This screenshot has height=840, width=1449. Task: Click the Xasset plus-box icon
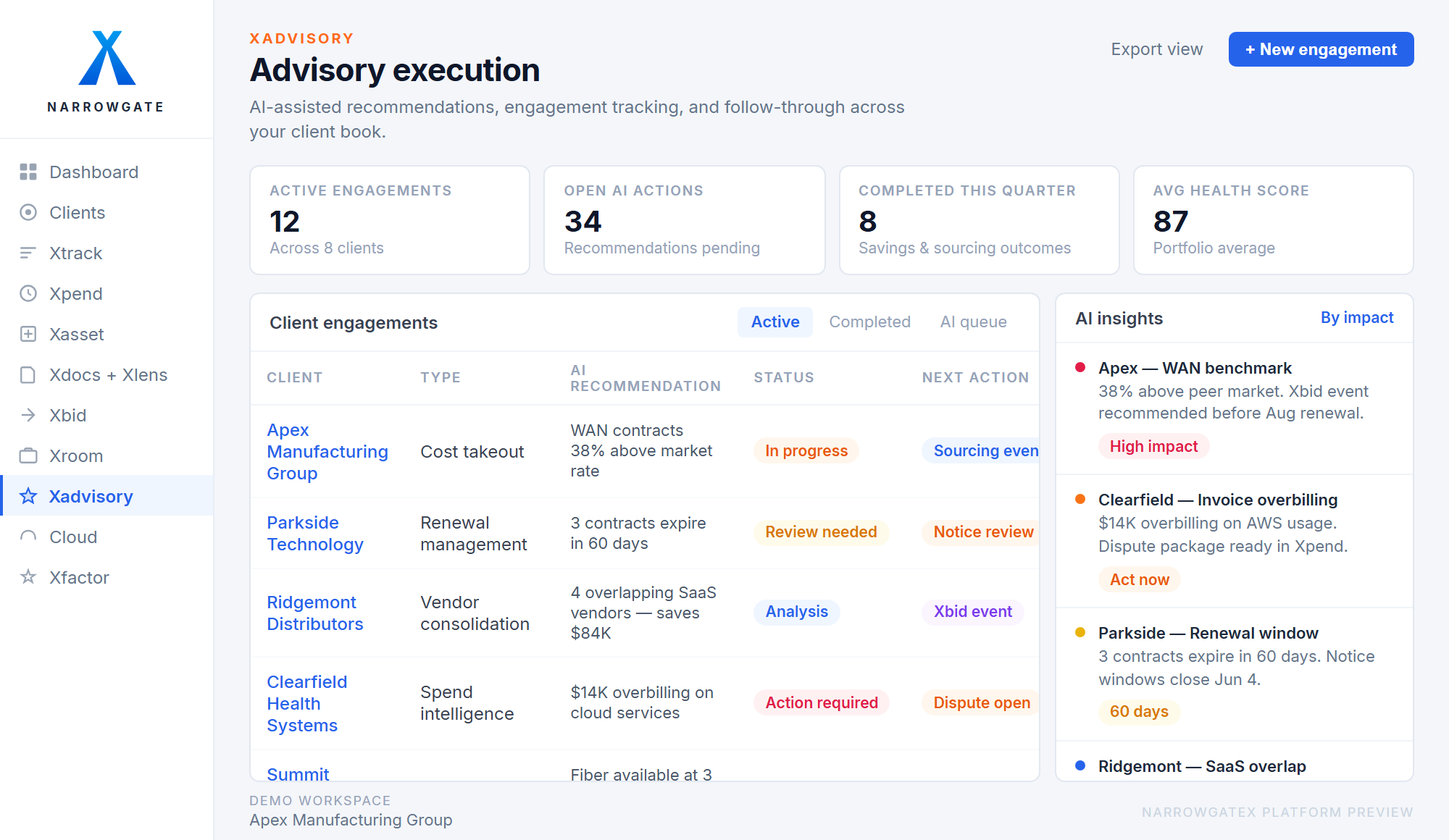pyautogui.click(x=28, y=334)
